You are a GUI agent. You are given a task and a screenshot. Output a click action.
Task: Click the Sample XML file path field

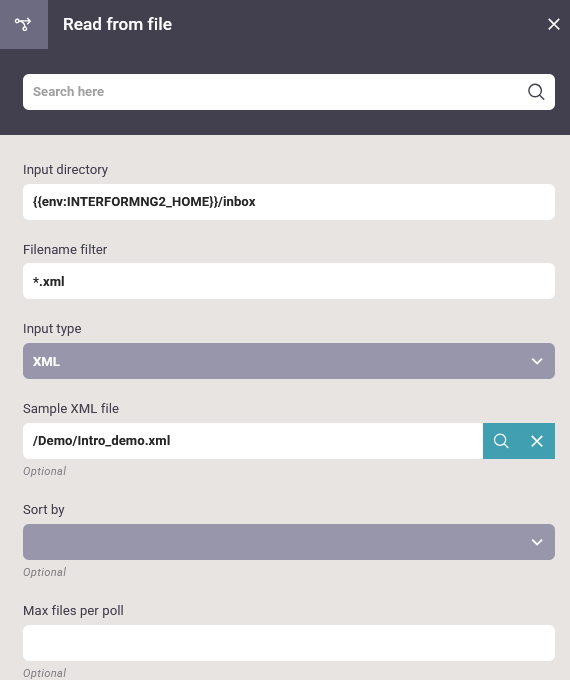point(253,441)
